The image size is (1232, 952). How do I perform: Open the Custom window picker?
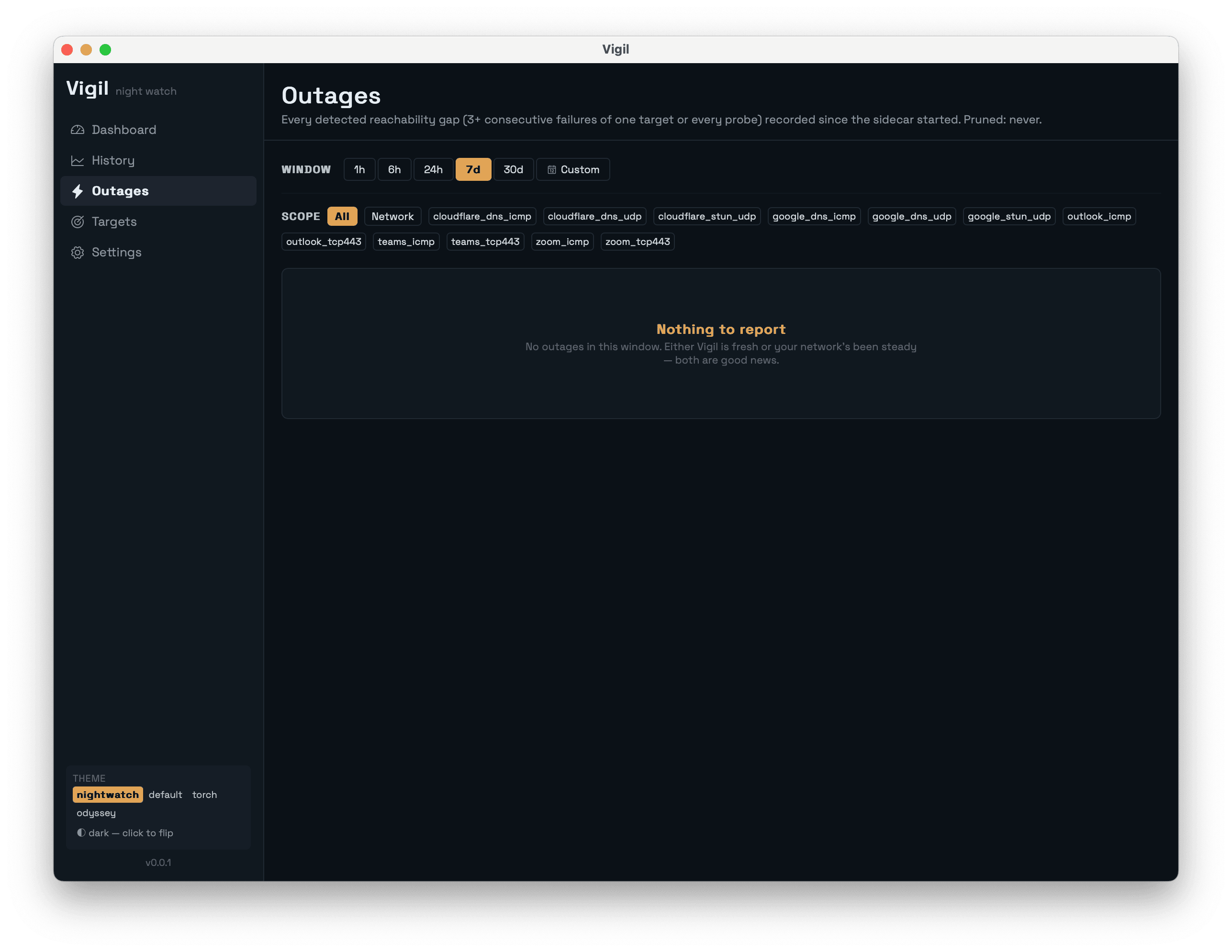573,170
